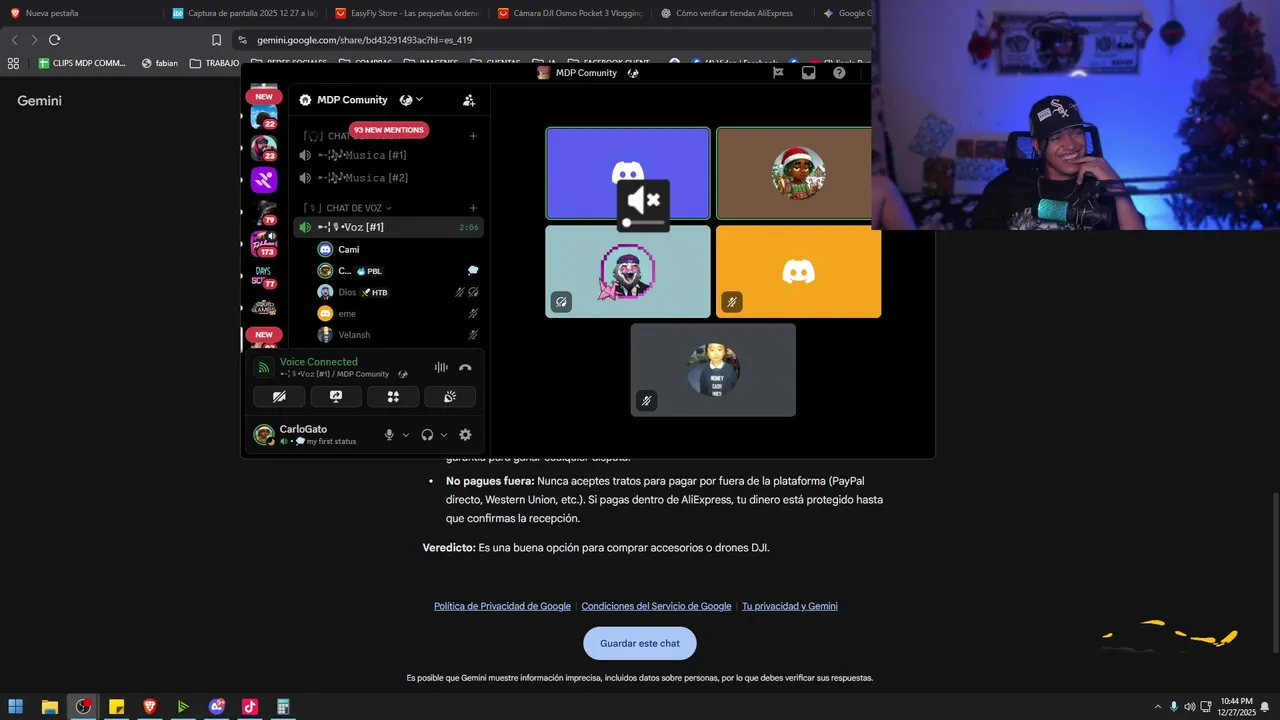This screenshot has width=1280, height=720.
Task: Switch to Cómo verificar tiendas AliExpress tab
Action: (x=732, y=13)
